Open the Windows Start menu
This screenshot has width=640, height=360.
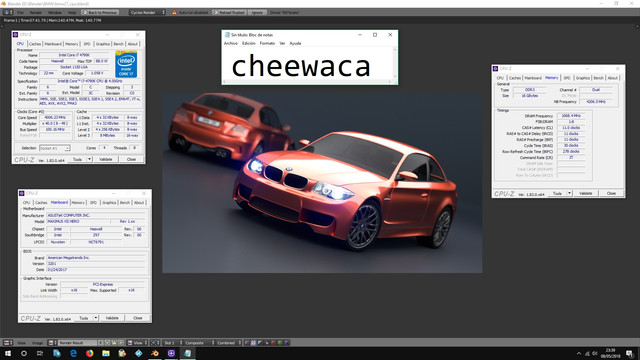[x=8, y=353]
